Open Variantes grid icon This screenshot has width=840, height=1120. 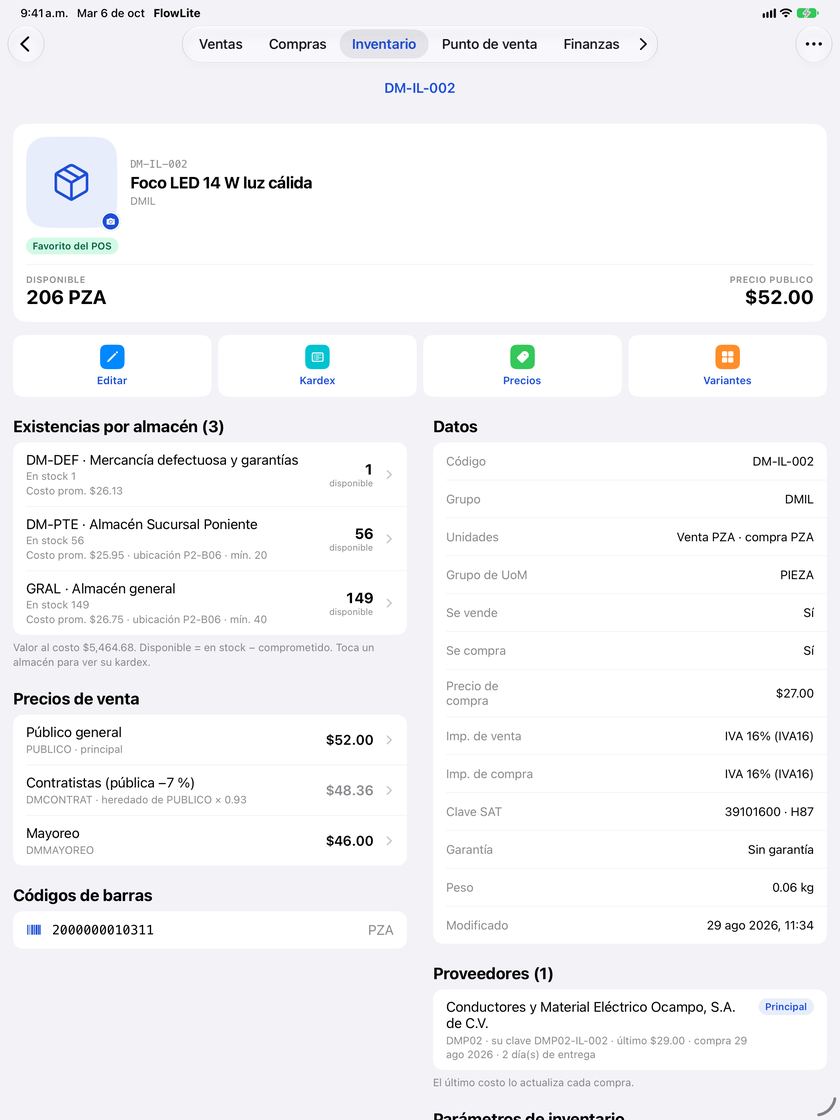click(727, 356)
